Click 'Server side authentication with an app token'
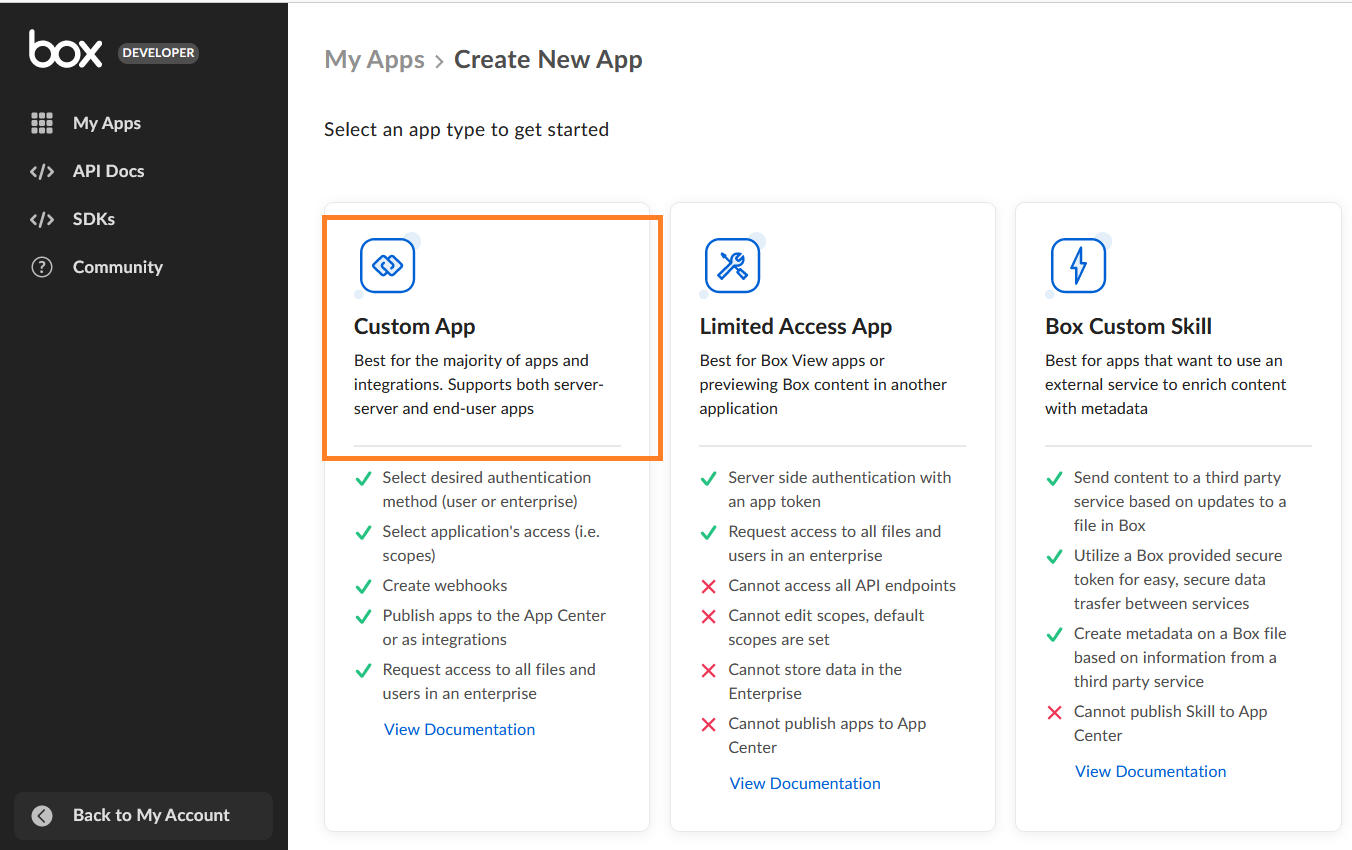 (840, 489)
